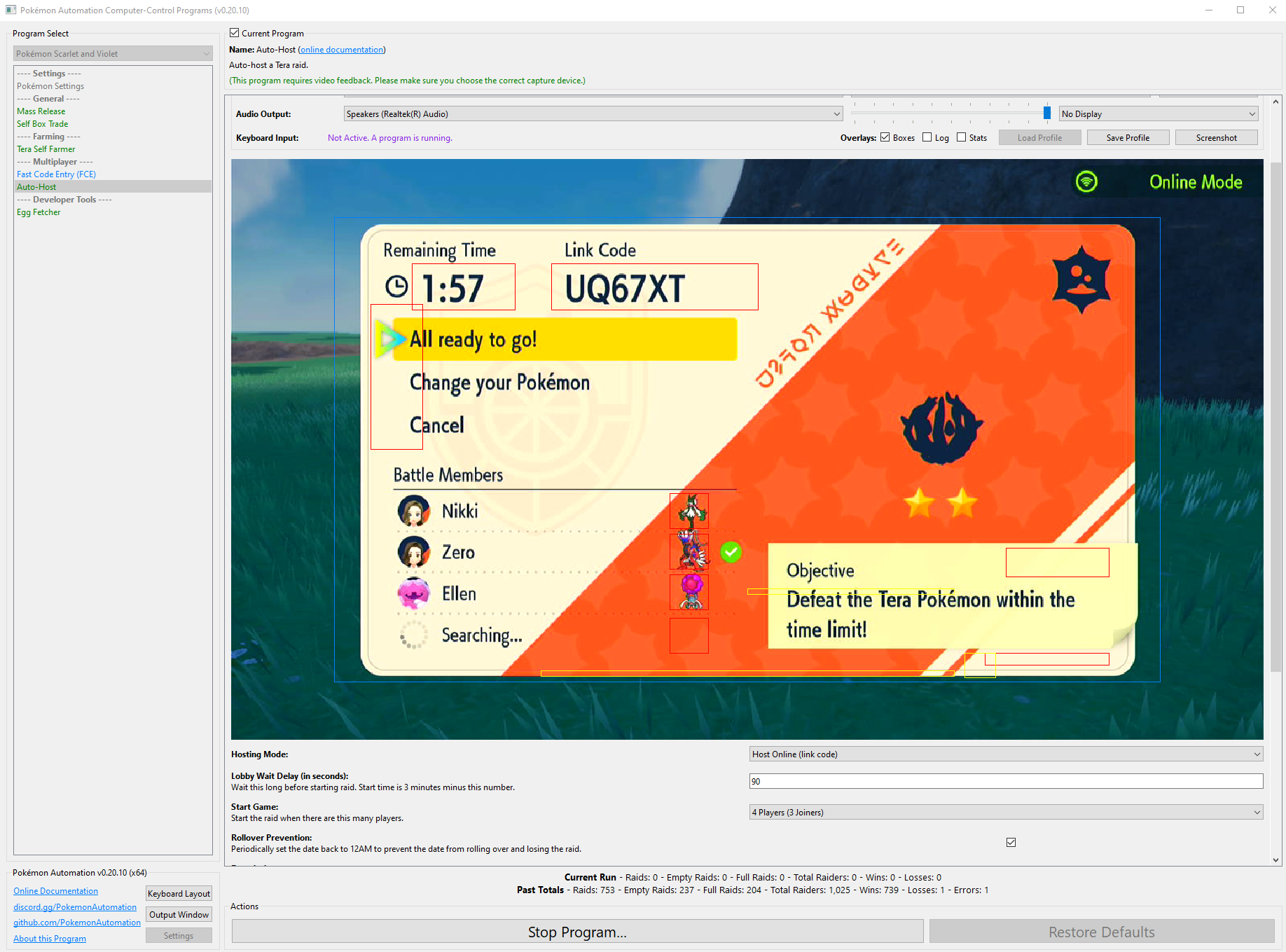Click the raid Pokémon silhouette icon
Screen dimensions: 1286x952
[941, 428]
